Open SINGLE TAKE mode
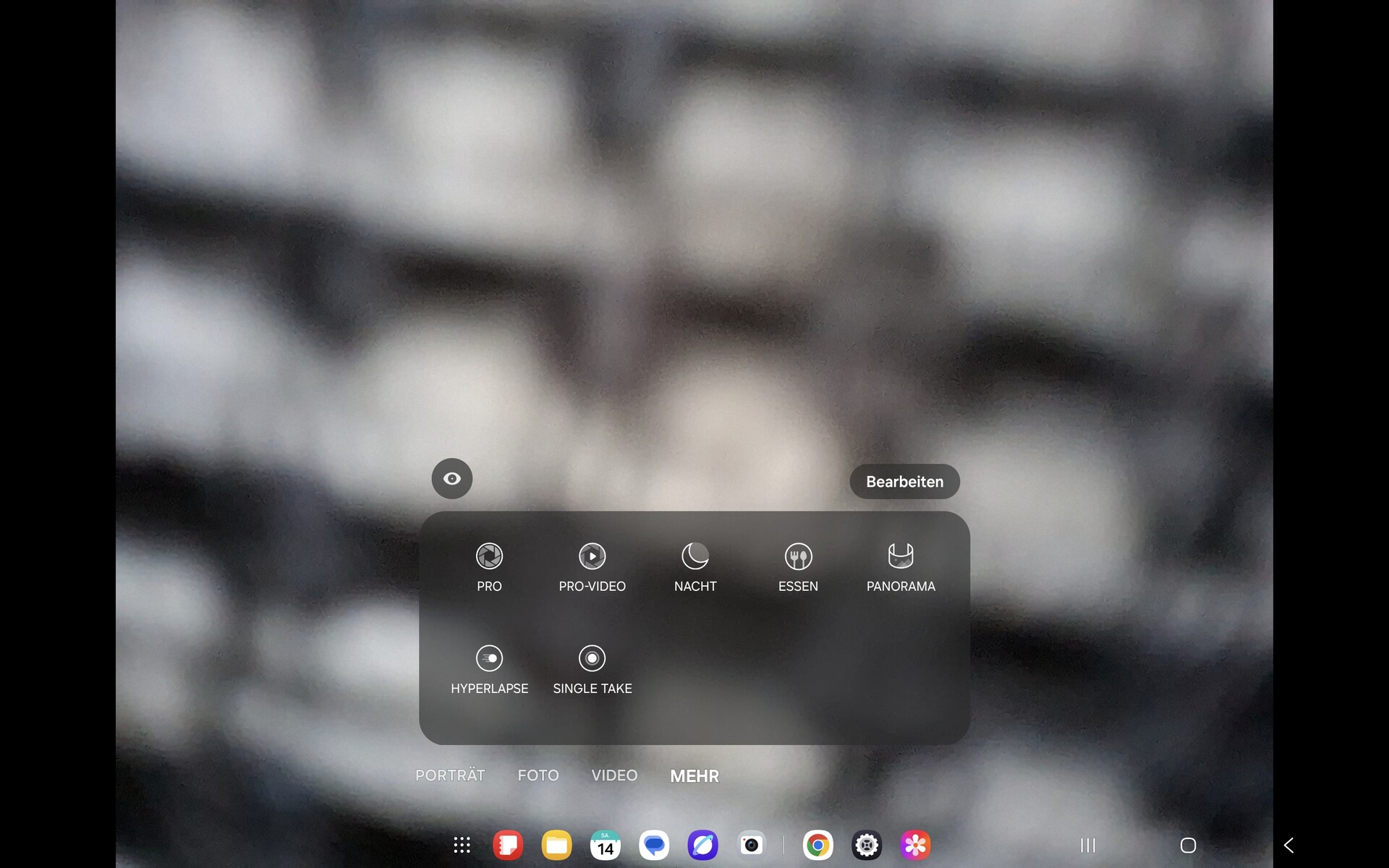This screenshot has width=1389, height=868. click(x=592, y=669)
